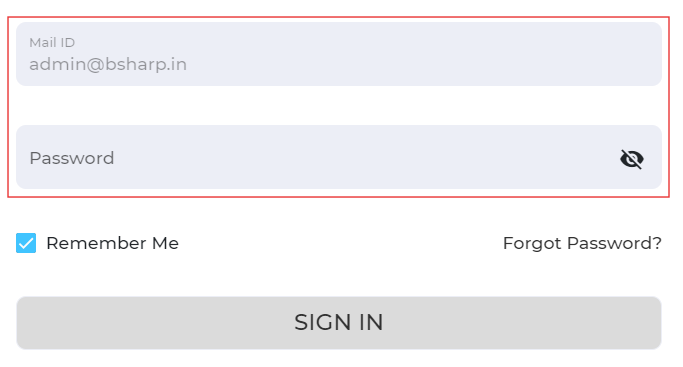Click empty space in the Password box
This screenshot has height=367, width=683.
[x=348, y=157]
